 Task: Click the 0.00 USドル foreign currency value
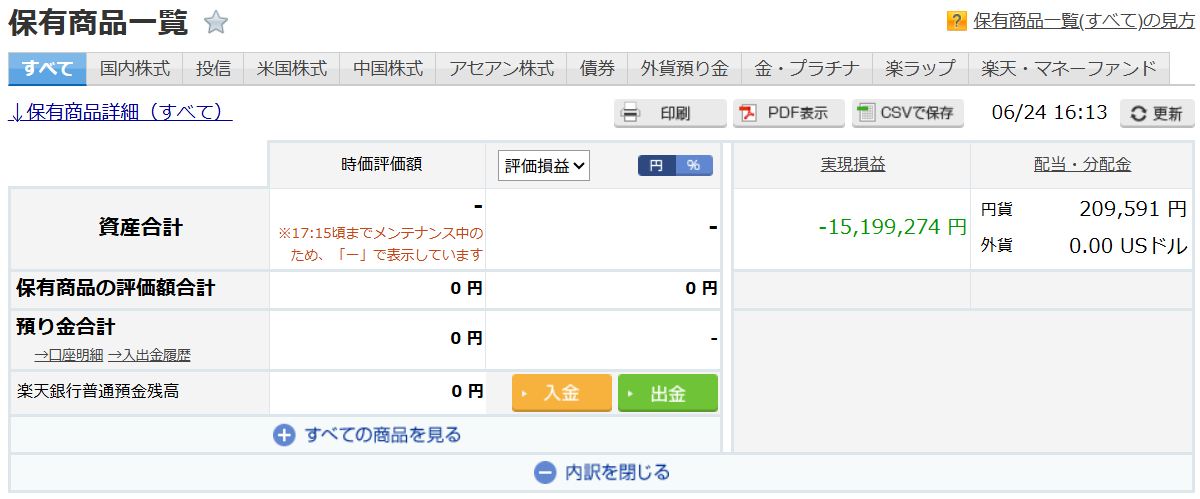tap(1128, 245)
